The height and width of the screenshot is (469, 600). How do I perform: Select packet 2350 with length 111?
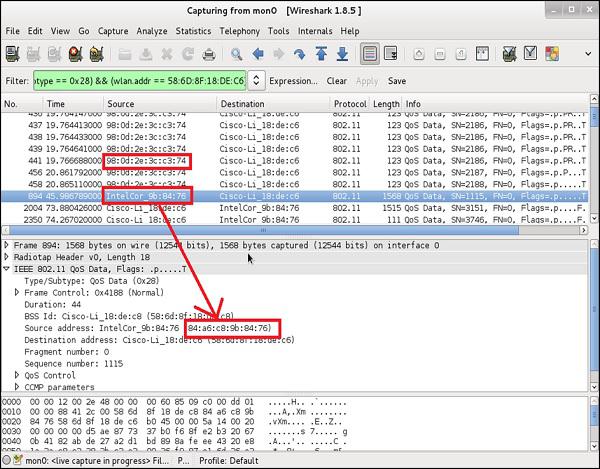[x=295, y=220]
